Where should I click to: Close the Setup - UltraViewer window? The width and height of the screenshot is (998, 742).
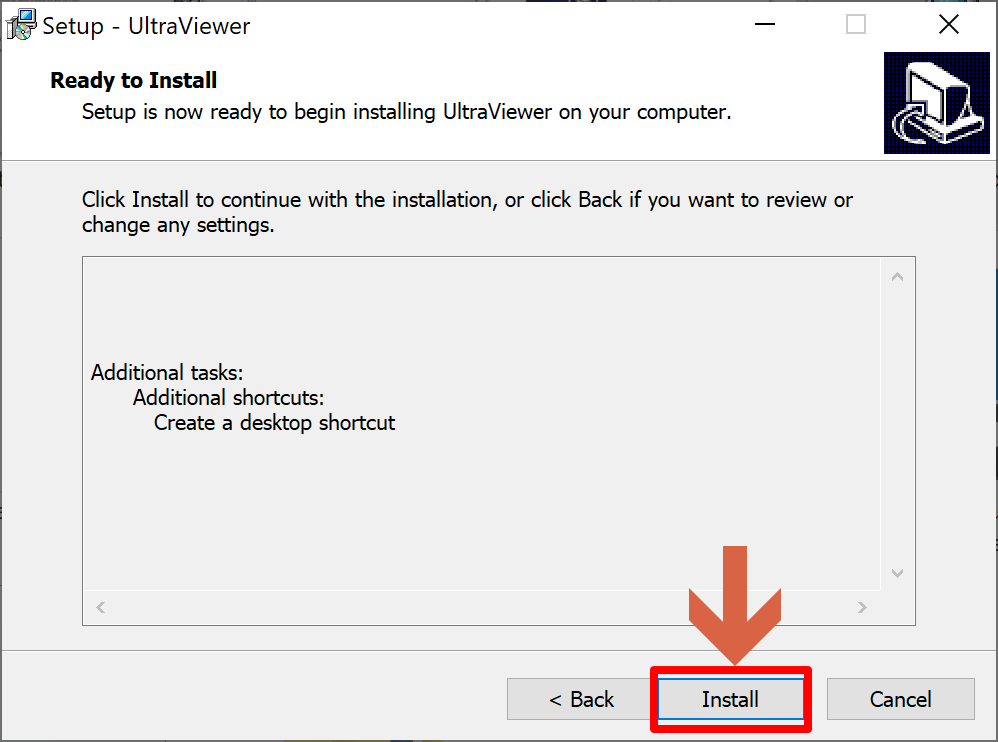pos(948,25)
